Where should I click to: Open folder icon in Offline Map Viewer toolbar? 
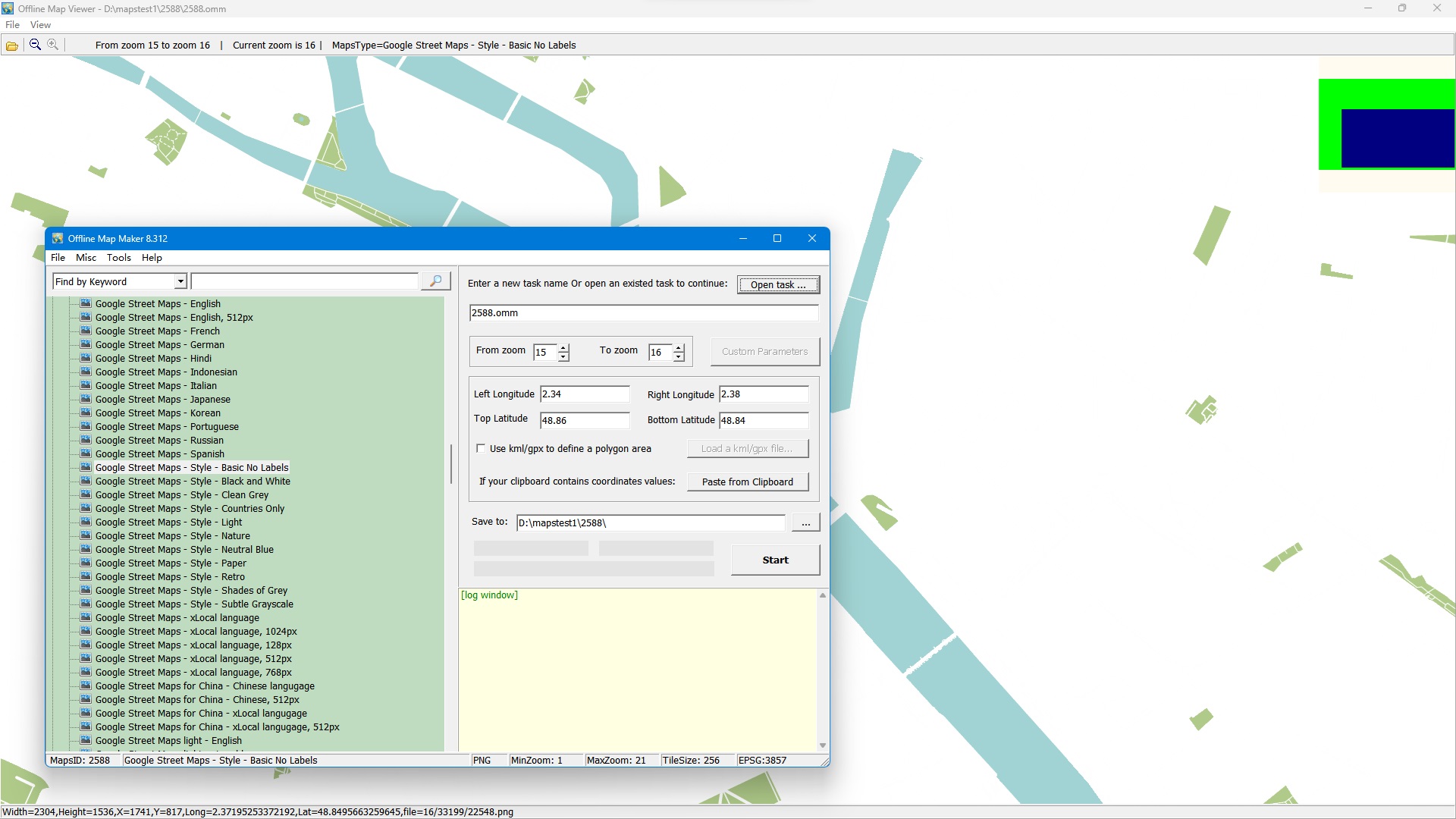click(x=12, y=45)
